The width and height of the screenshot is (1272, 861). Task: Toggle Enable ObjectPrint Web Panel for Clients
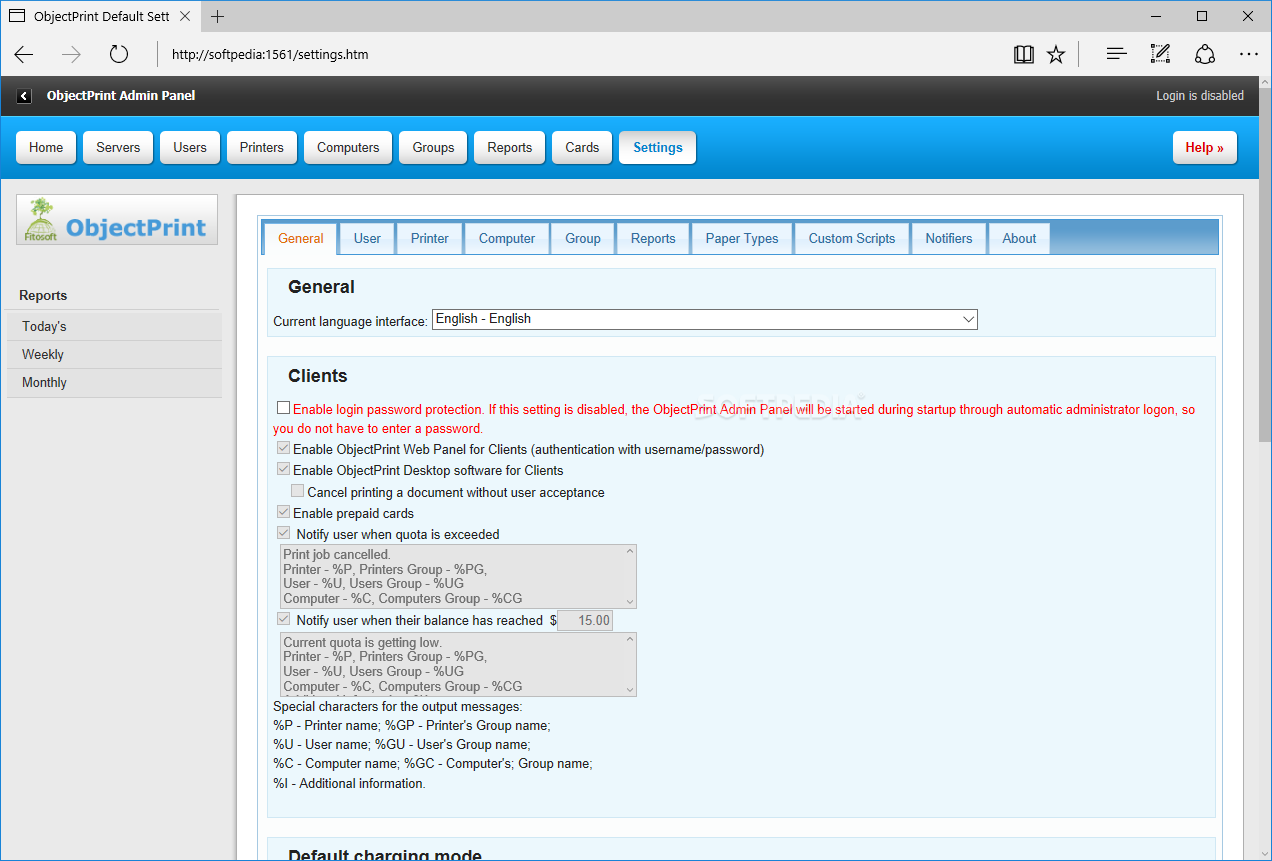click(x=284, y=448)
